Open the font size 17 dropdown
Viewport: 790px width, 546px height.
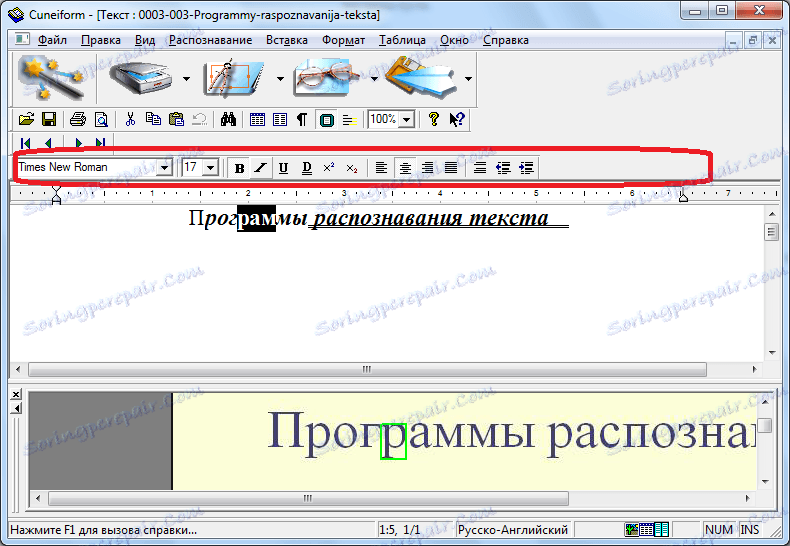pos(211,167)
